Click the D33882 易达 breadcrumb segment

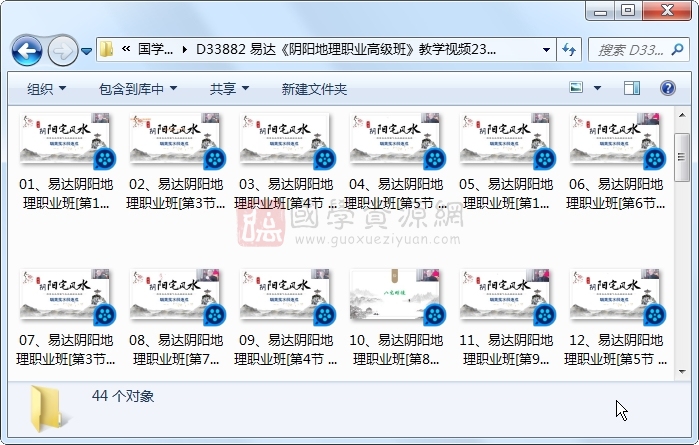pos(345,49)
